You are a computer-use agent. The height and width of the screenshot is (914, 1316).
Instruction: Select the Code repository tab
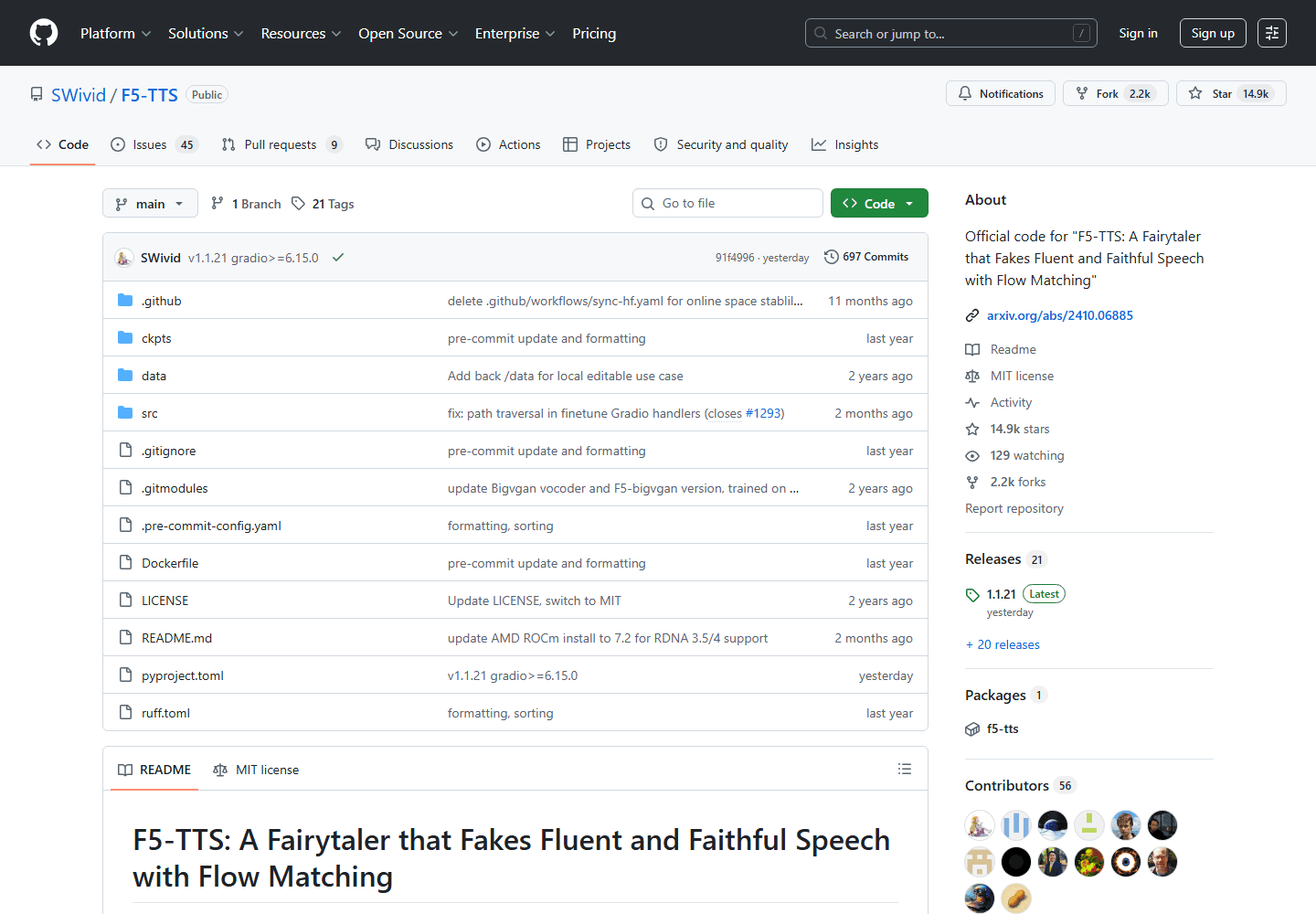[62, 144]
